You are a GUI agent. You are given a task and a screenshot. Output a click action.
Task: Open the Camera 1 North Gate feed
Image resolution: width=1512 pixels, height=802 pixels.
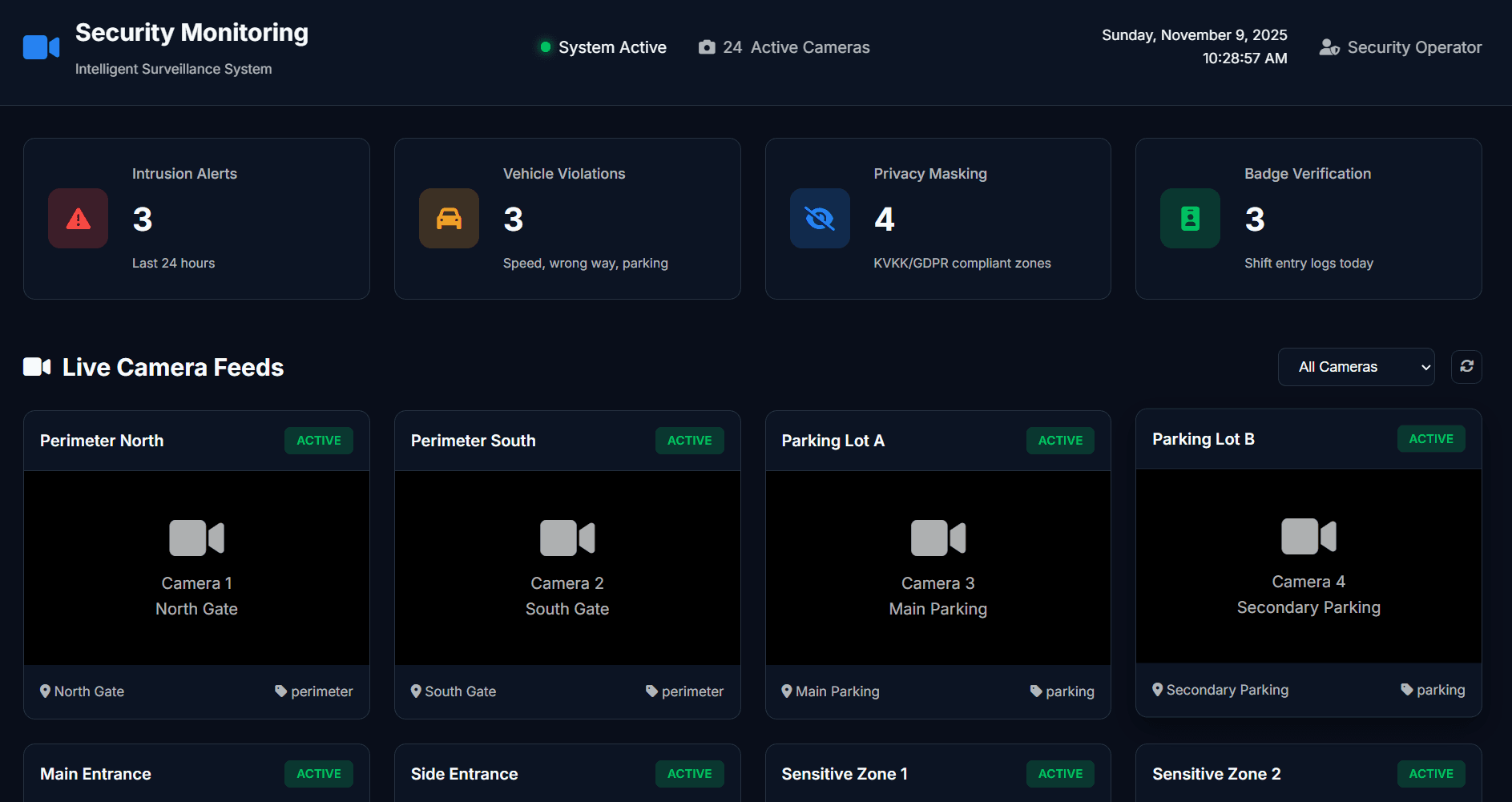(196, 567)
